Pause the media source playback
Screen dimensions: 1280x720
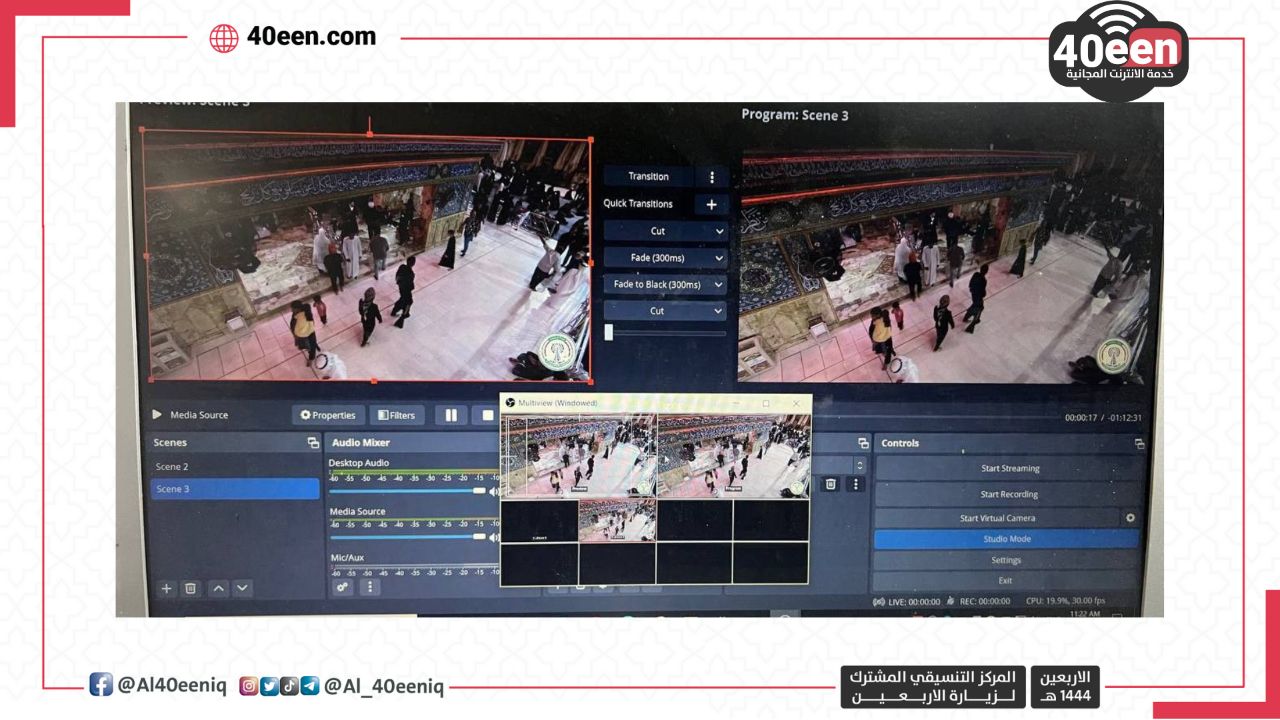(x=451, y=415)
